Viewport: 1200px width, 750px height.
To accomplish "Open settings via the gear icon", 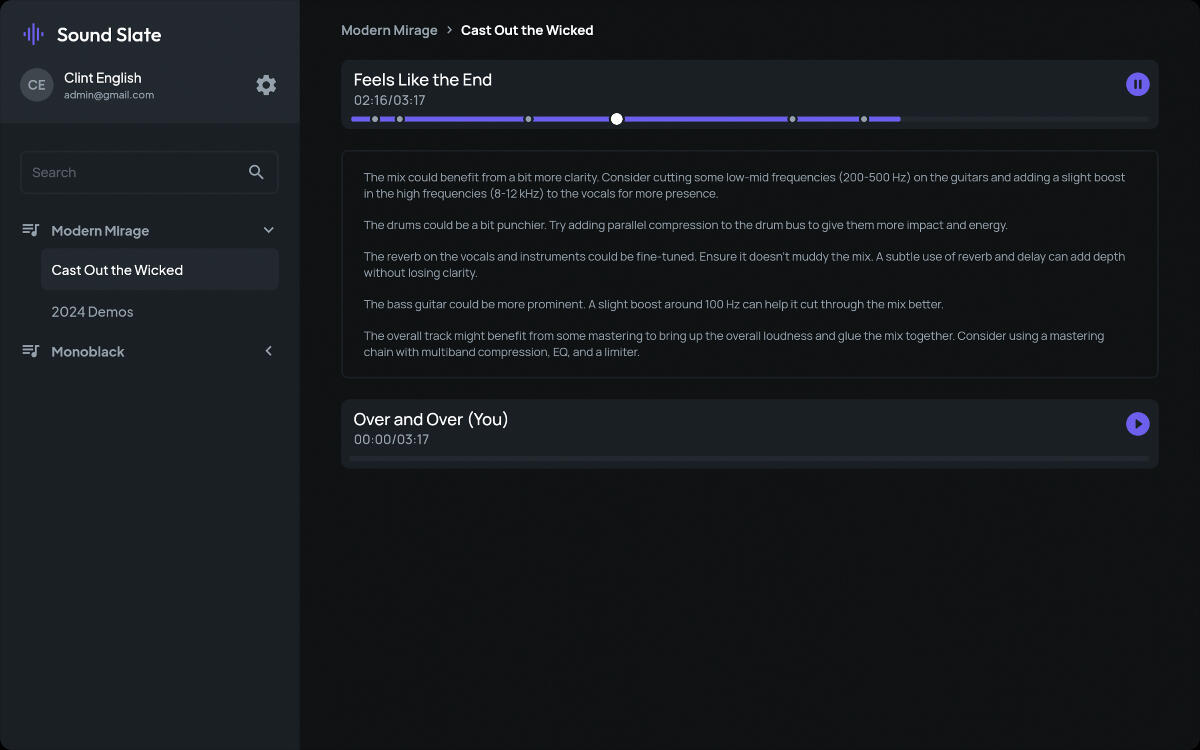I will click(x=266, y=85).
